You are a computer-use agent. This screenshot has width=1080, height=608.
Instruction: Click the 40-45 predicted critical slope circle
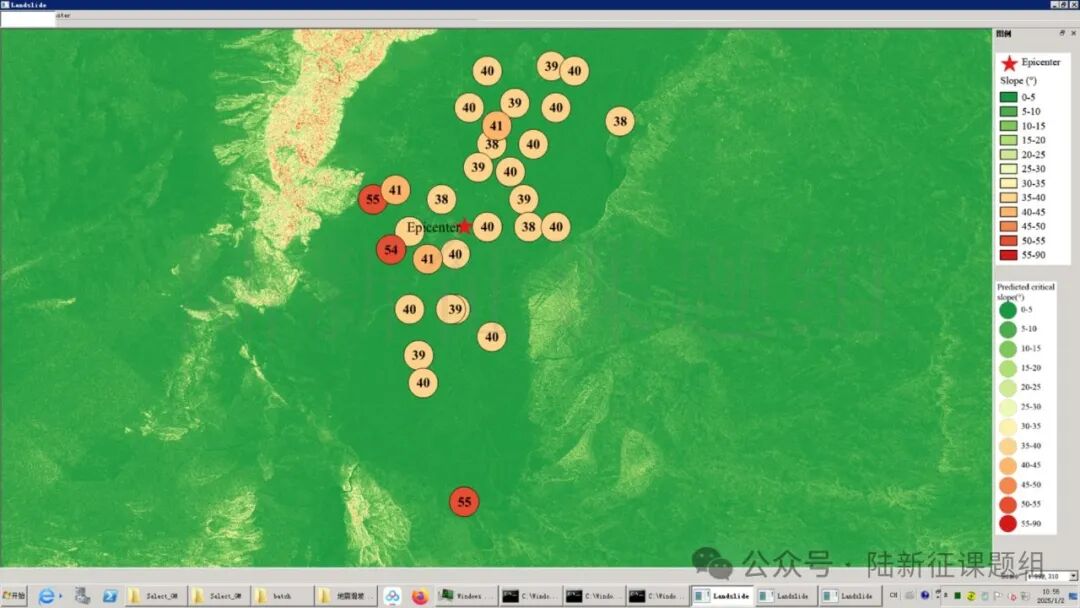click(1008, 465)
